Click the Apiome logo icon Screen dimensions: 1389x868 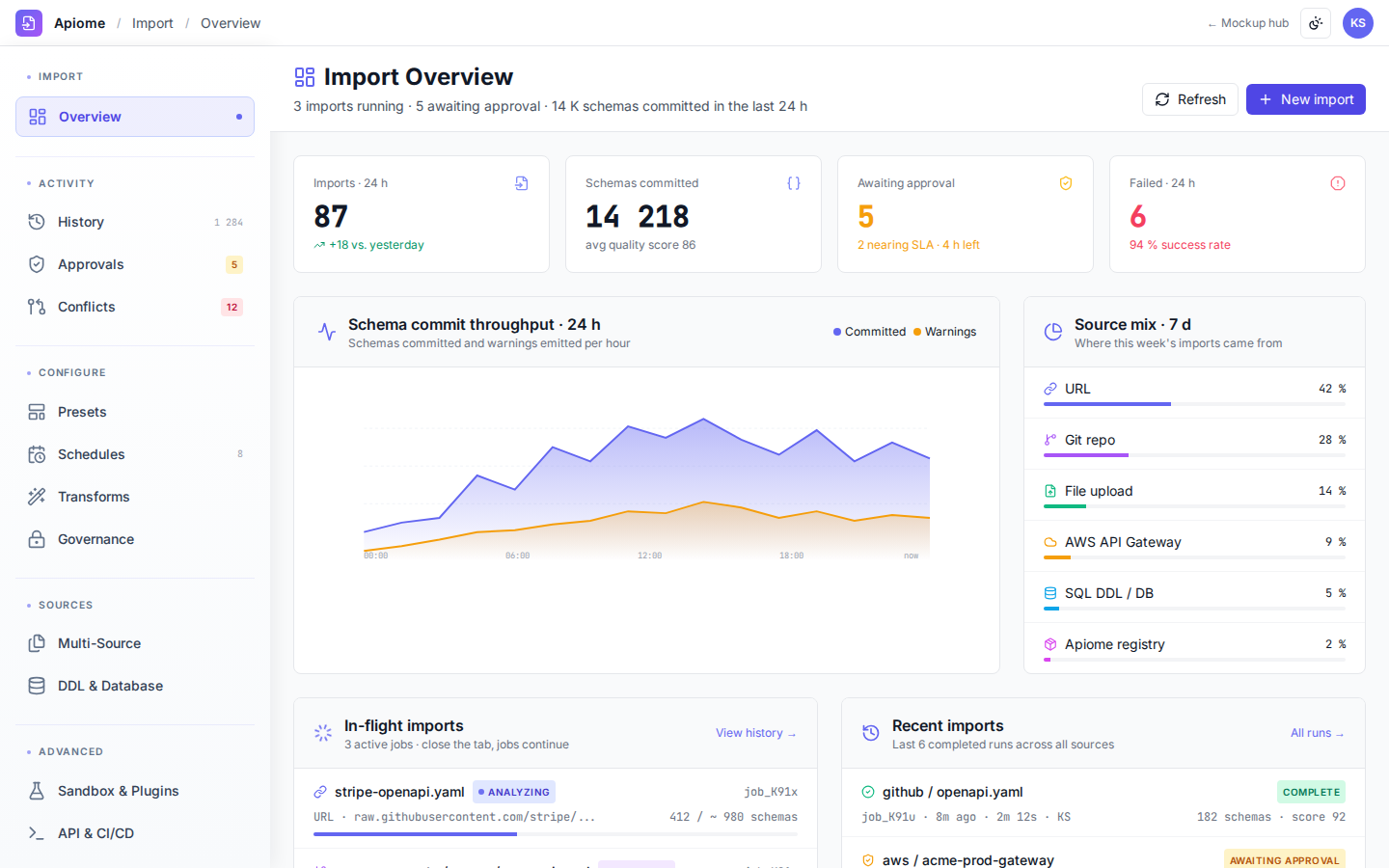(x=29, y=23)
